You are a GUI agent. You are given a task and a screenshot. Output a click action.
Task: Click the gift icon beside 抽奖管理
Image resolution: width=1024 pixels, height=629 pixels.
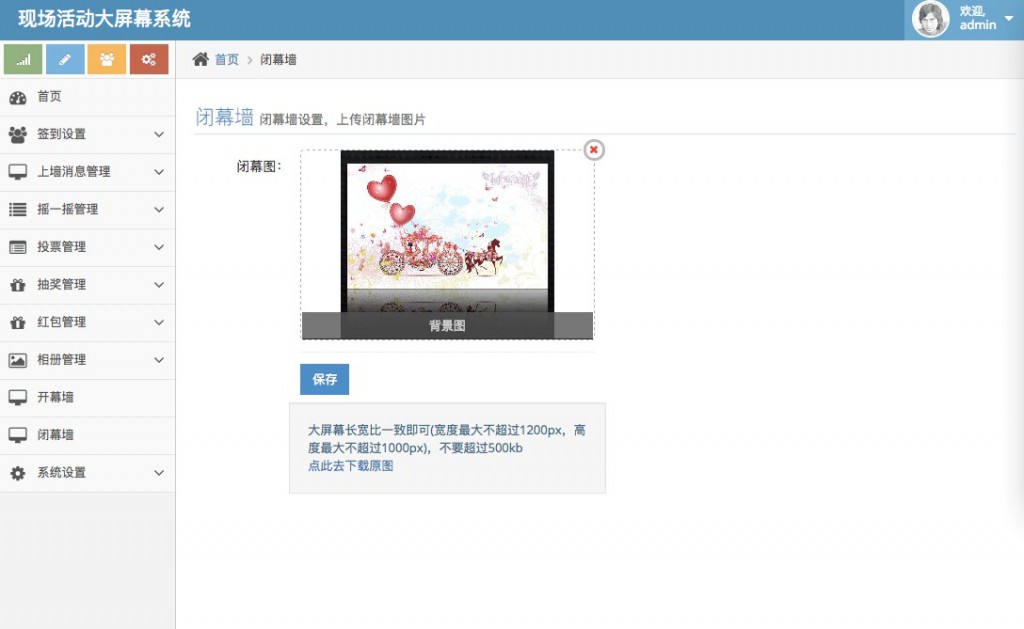[18, 285]
